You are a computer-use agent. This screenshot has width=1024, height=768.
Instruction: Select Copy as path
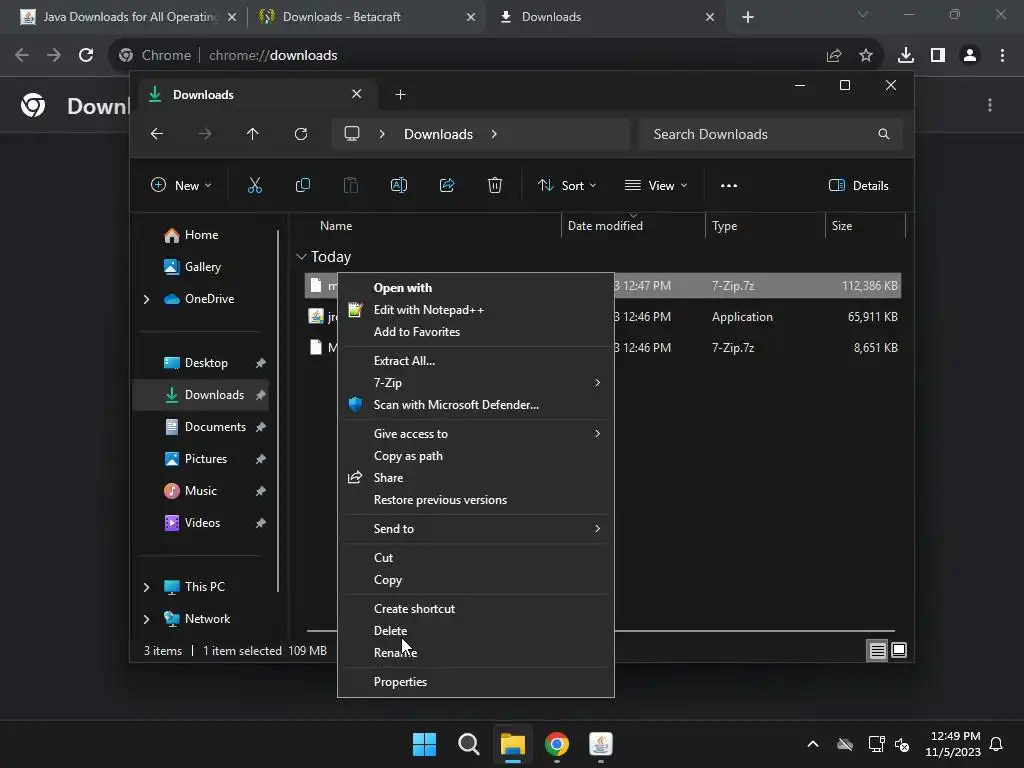coord(475,456)
